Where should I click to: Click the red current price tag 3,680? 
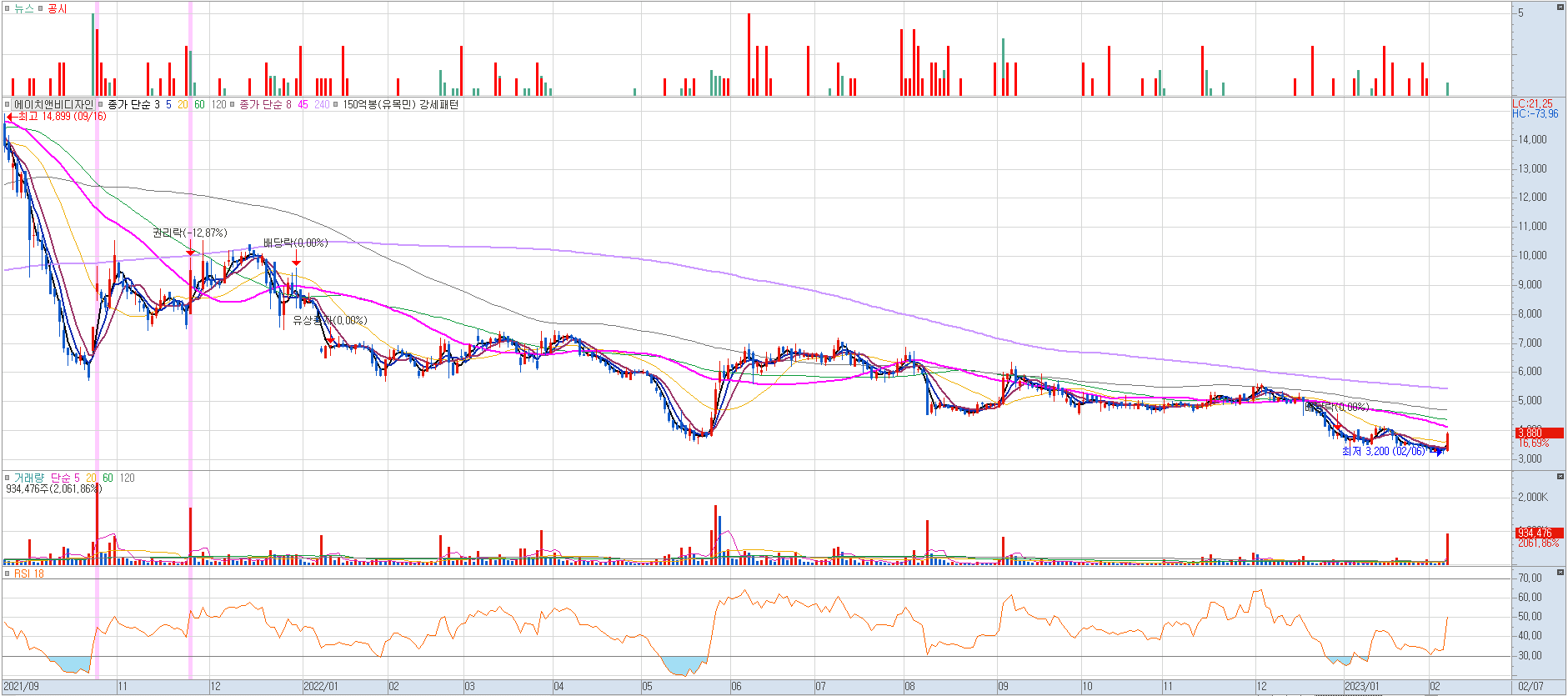(1540, 433)
